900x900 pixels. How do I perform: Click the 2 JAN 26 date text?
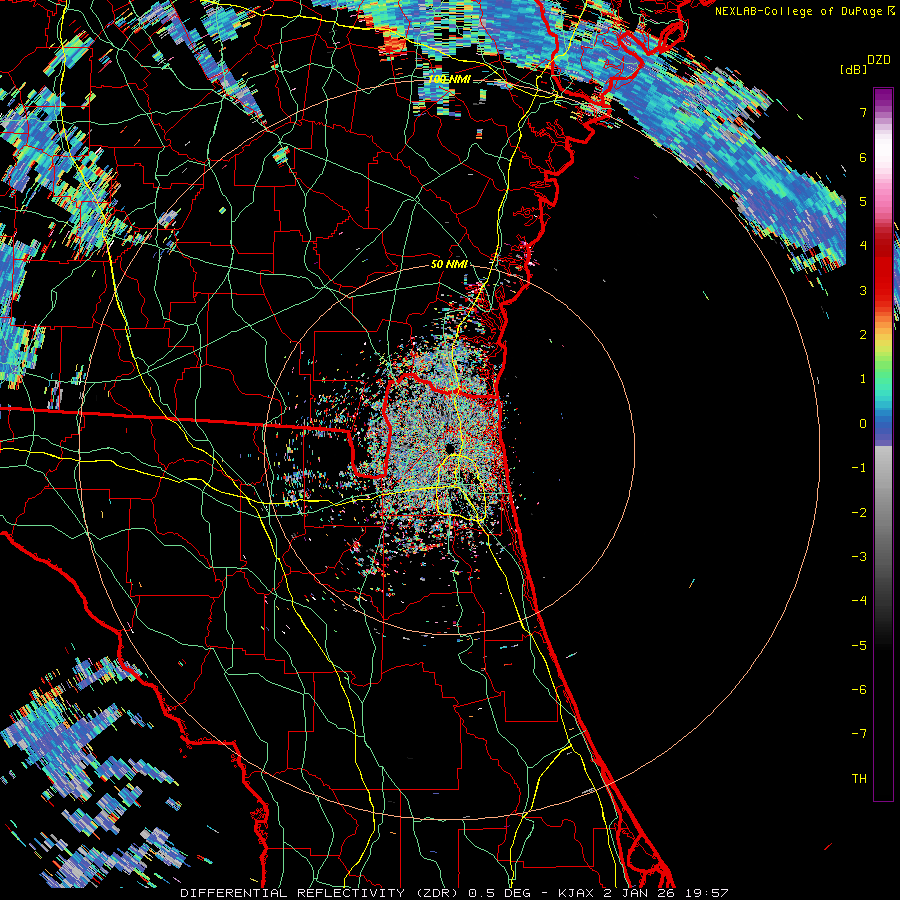point(639,893)
